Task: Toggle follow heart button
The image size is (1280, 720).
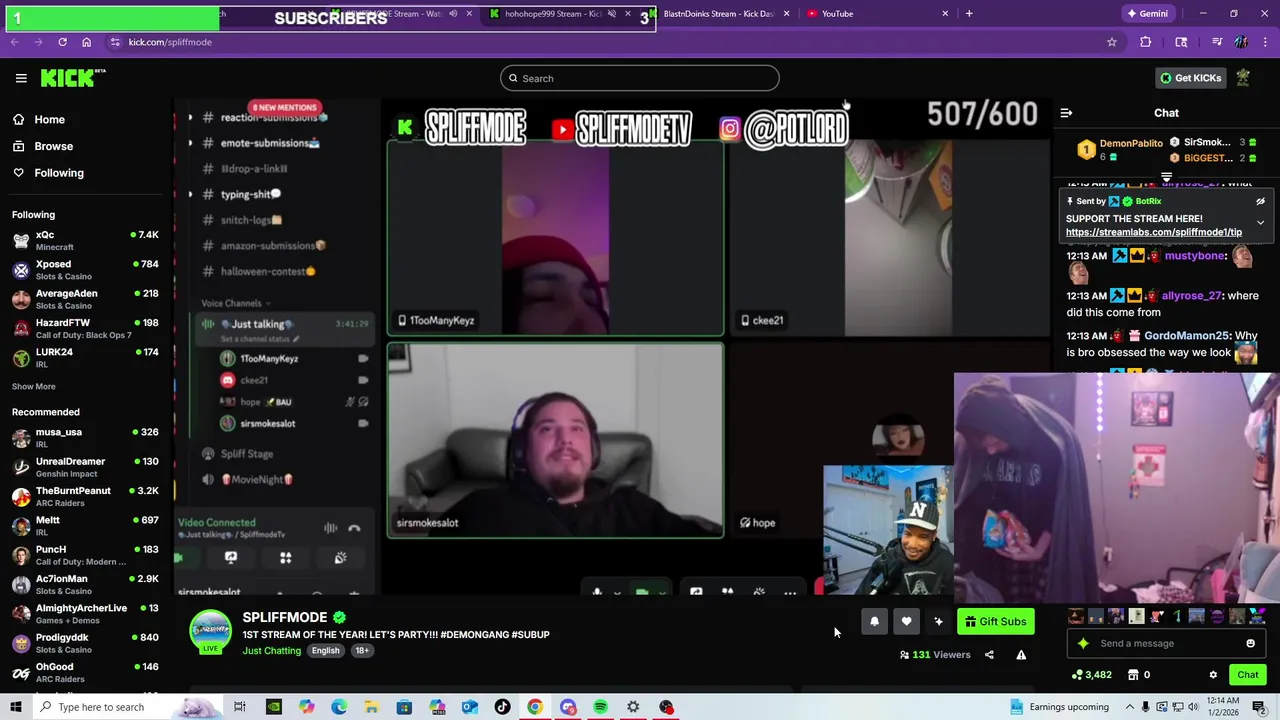Action: pos(906,622)
